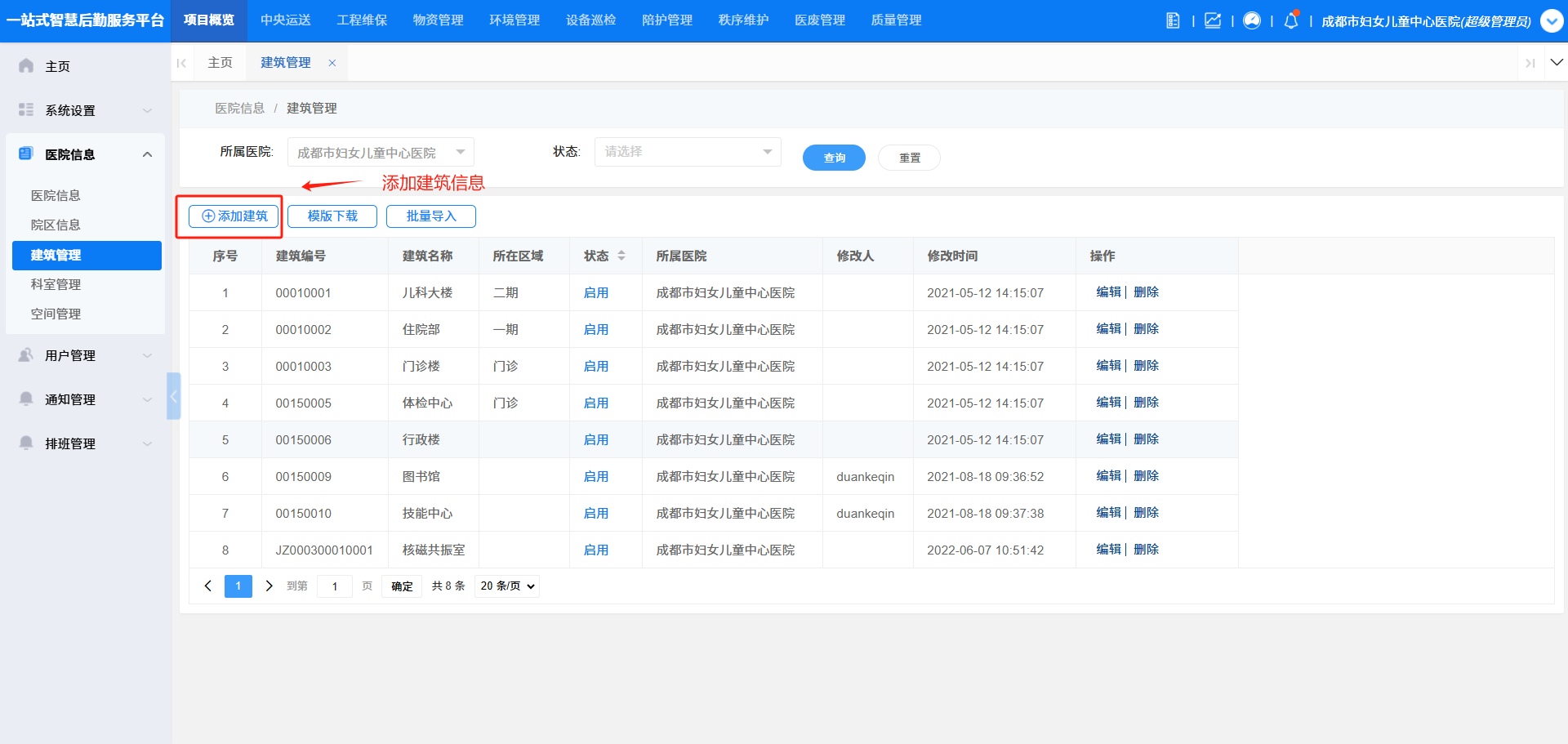Click the 用户管理 sidebar icon

[x=26, y=354]
